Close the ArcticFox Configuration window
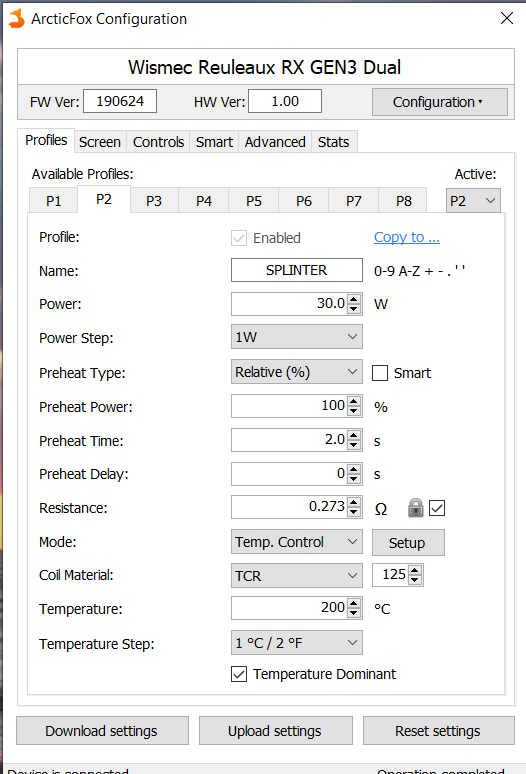 coord(506,18)
